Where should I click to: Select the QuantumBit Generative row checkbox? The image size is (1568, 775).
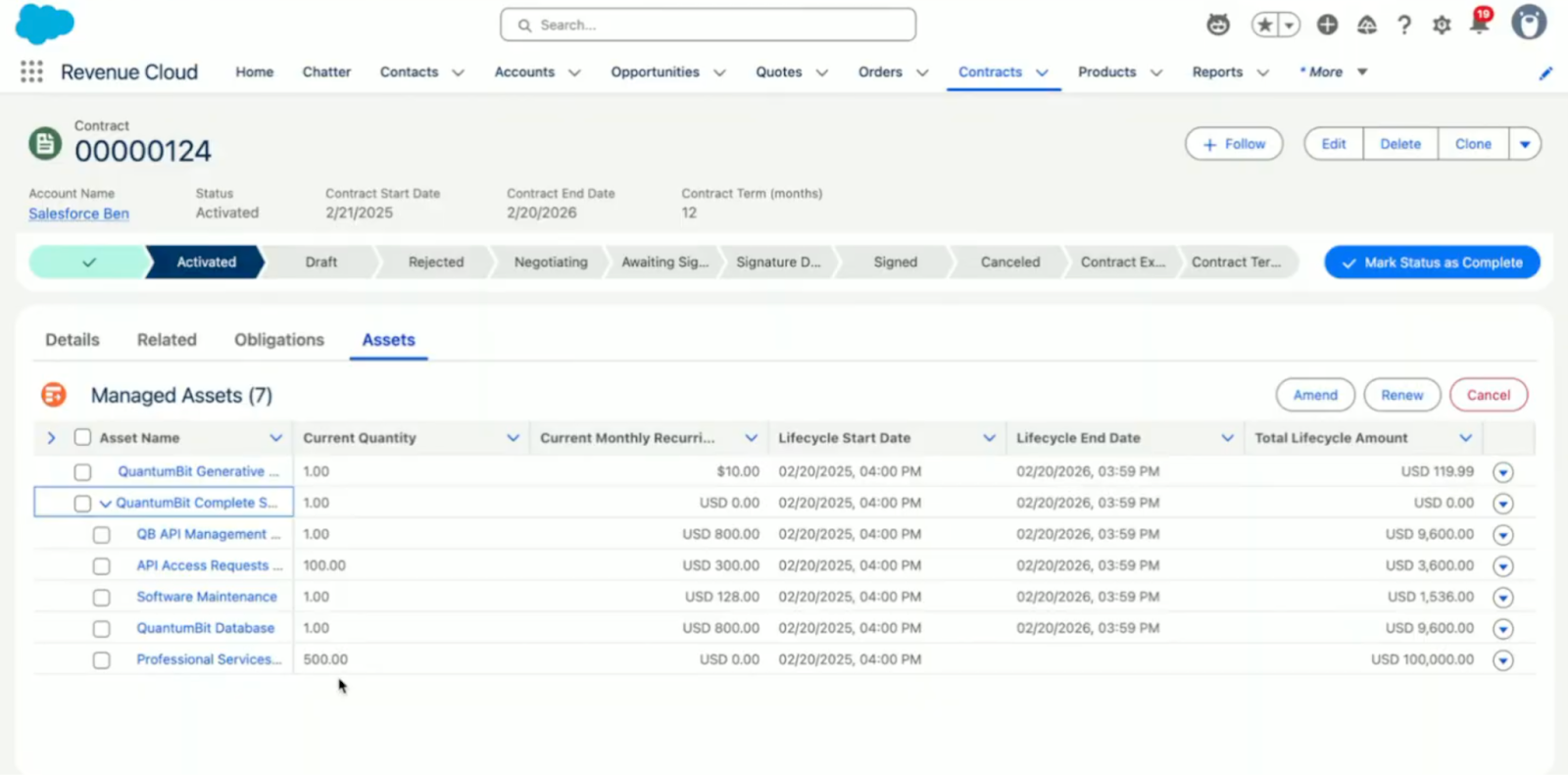pos(82,472)
